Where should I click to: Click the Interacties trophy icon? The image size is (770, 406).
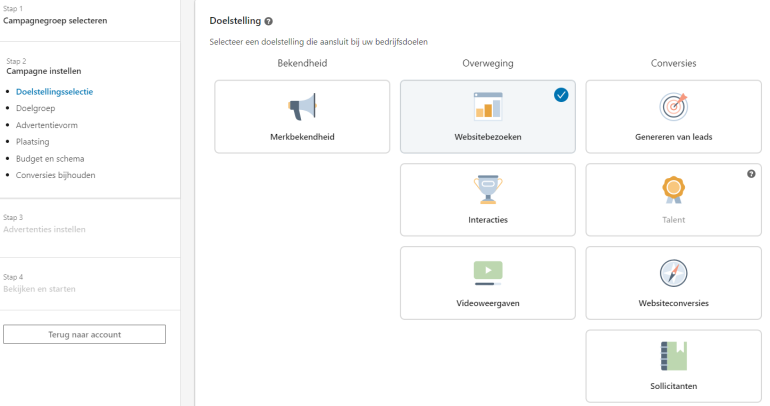[x=488, y=189]
